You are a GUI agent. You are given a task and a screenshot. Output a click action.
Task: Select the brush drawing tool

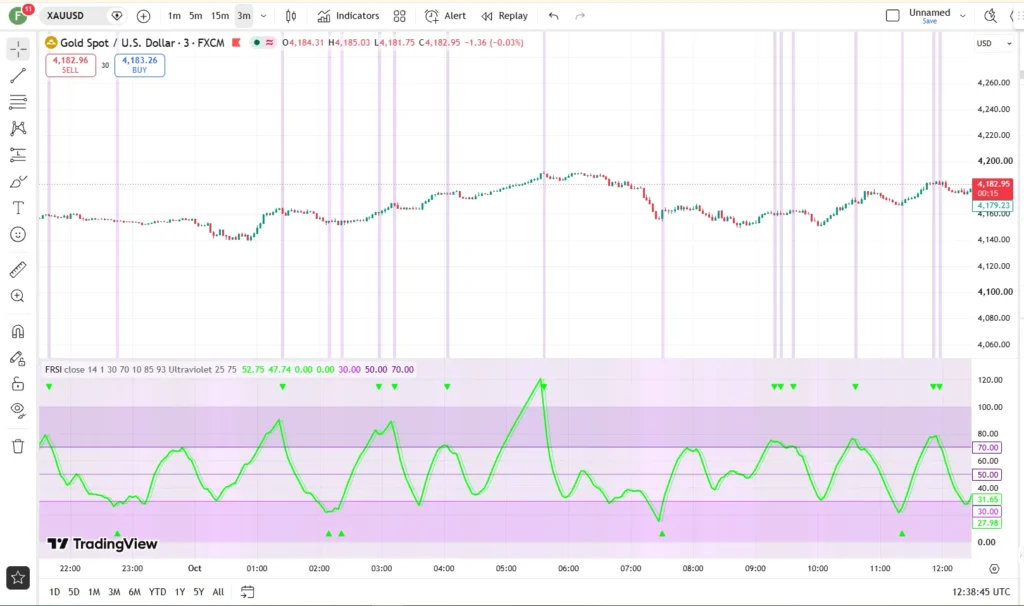pyautogui.click(x=18, y=182)
